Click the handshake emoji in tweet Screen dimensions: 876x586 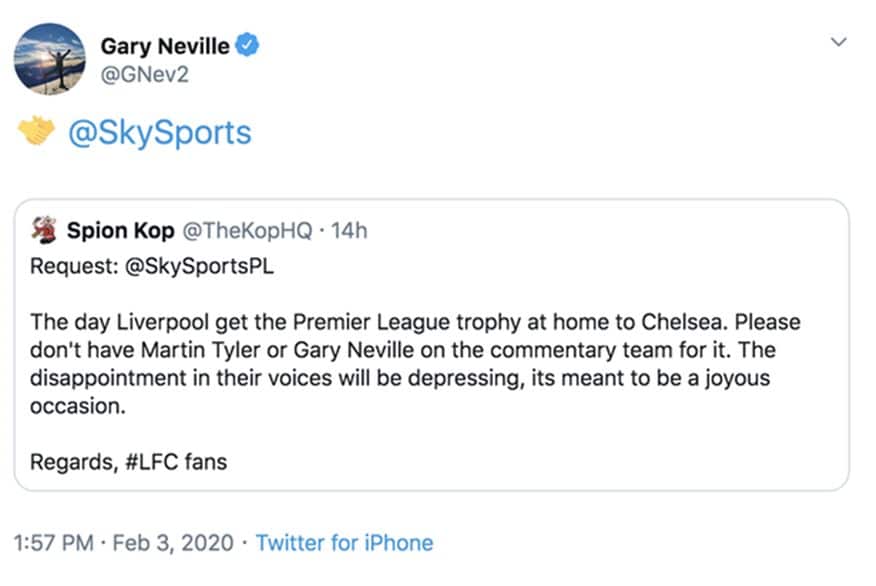(36, 131)
